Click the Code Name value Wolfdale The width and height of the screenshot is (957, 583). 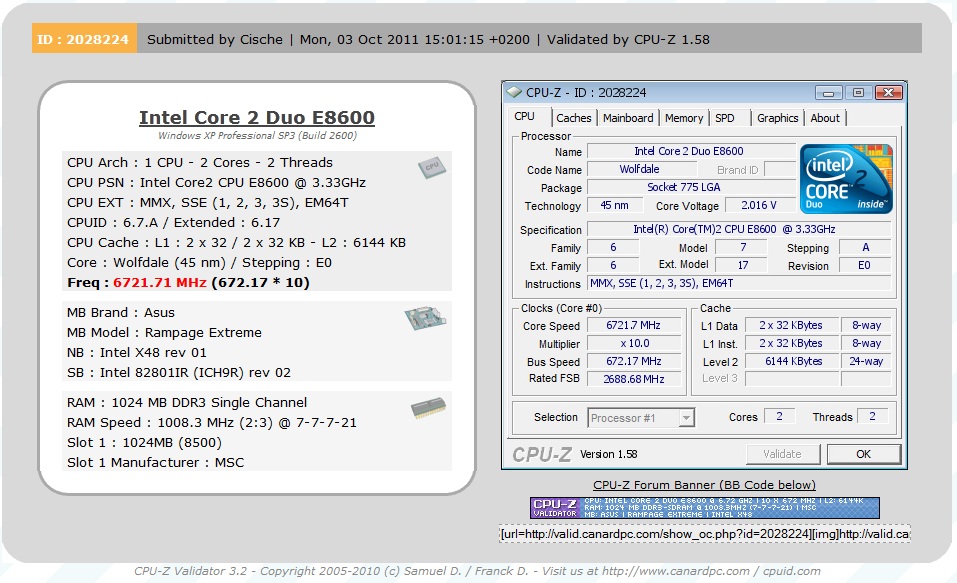click(643, 169)
